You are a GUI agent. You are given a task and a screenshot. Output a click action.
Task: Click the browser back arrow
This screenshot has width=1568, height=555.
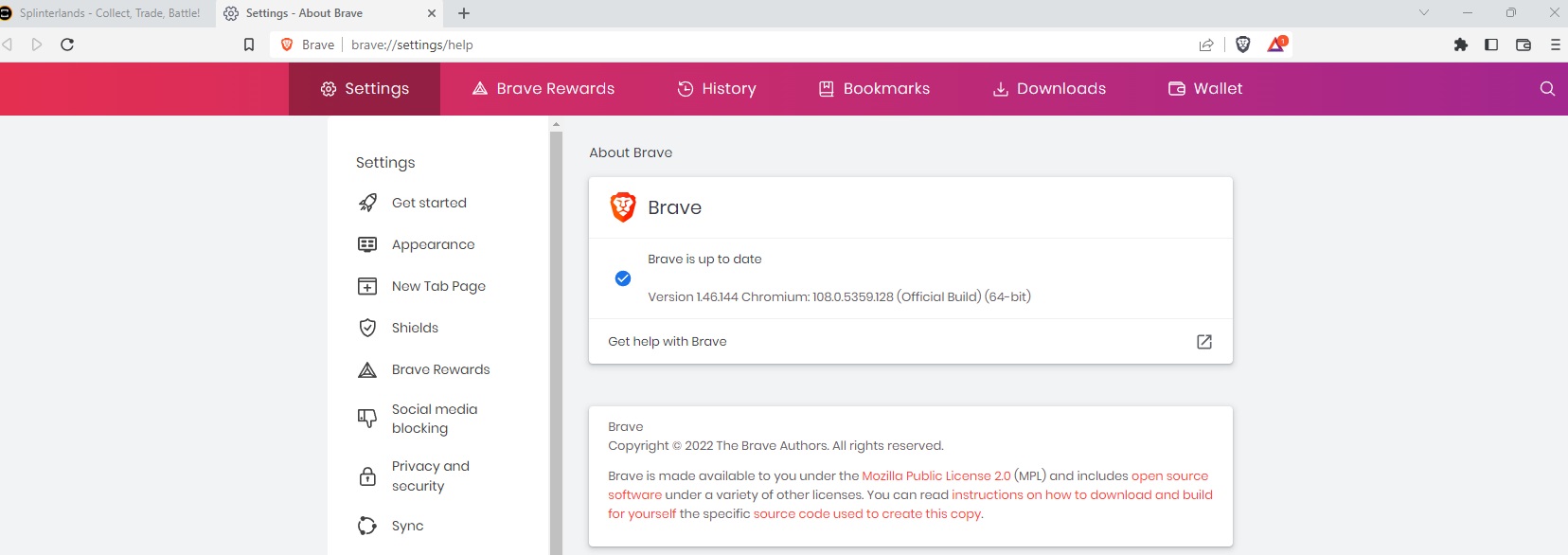(8, 45)
